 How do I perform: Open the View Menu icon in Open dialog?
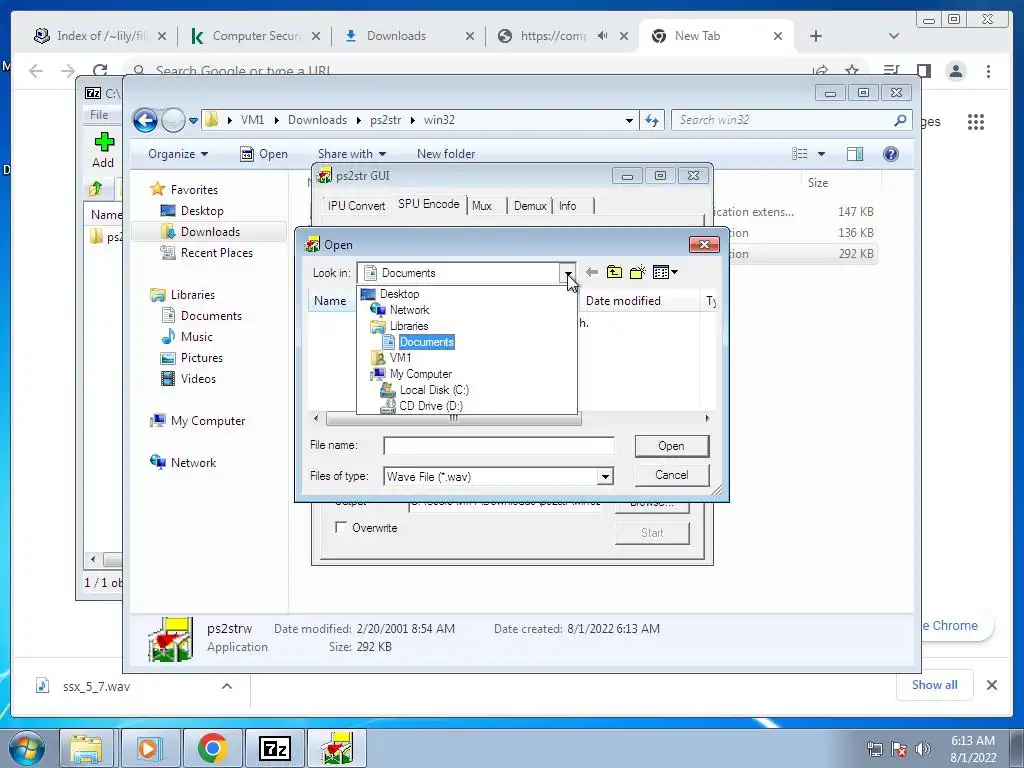[665, 272]
